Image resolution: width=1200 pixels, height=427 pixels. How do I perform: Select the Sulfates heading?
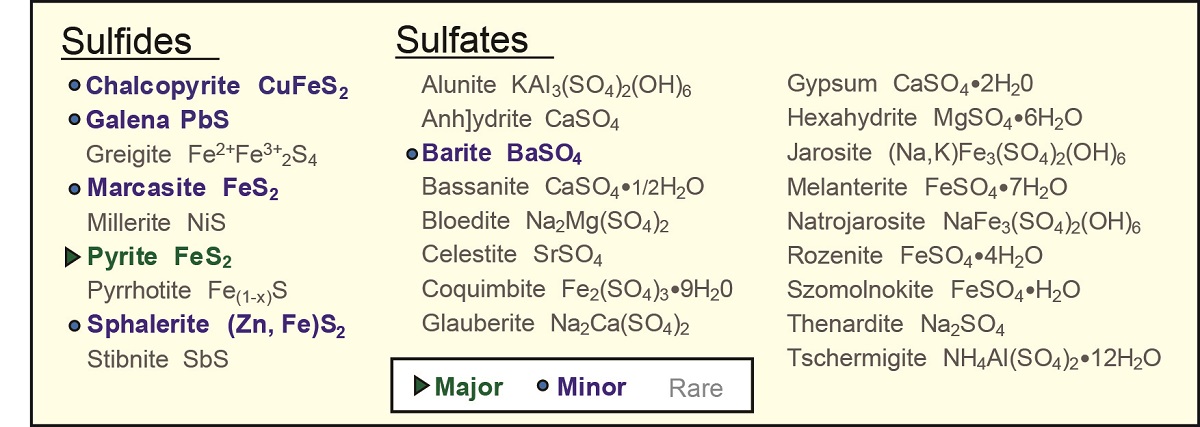tap(461, 40)
